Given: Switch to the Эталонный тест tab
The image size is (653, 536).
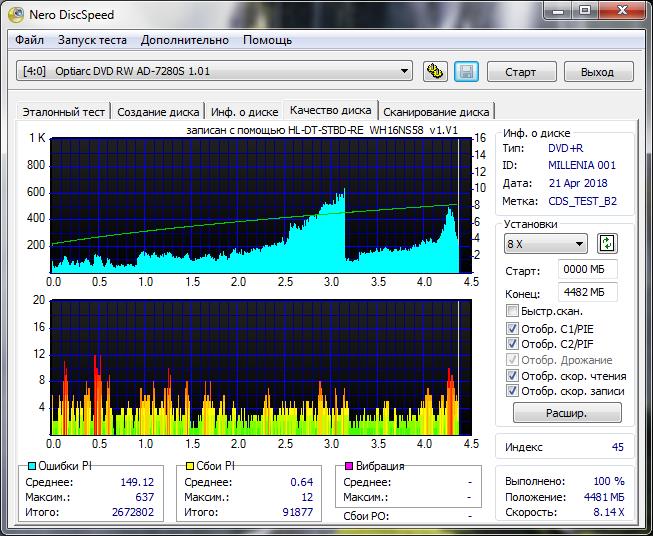Looking at the screenshot, I should (x=63, y=112).
